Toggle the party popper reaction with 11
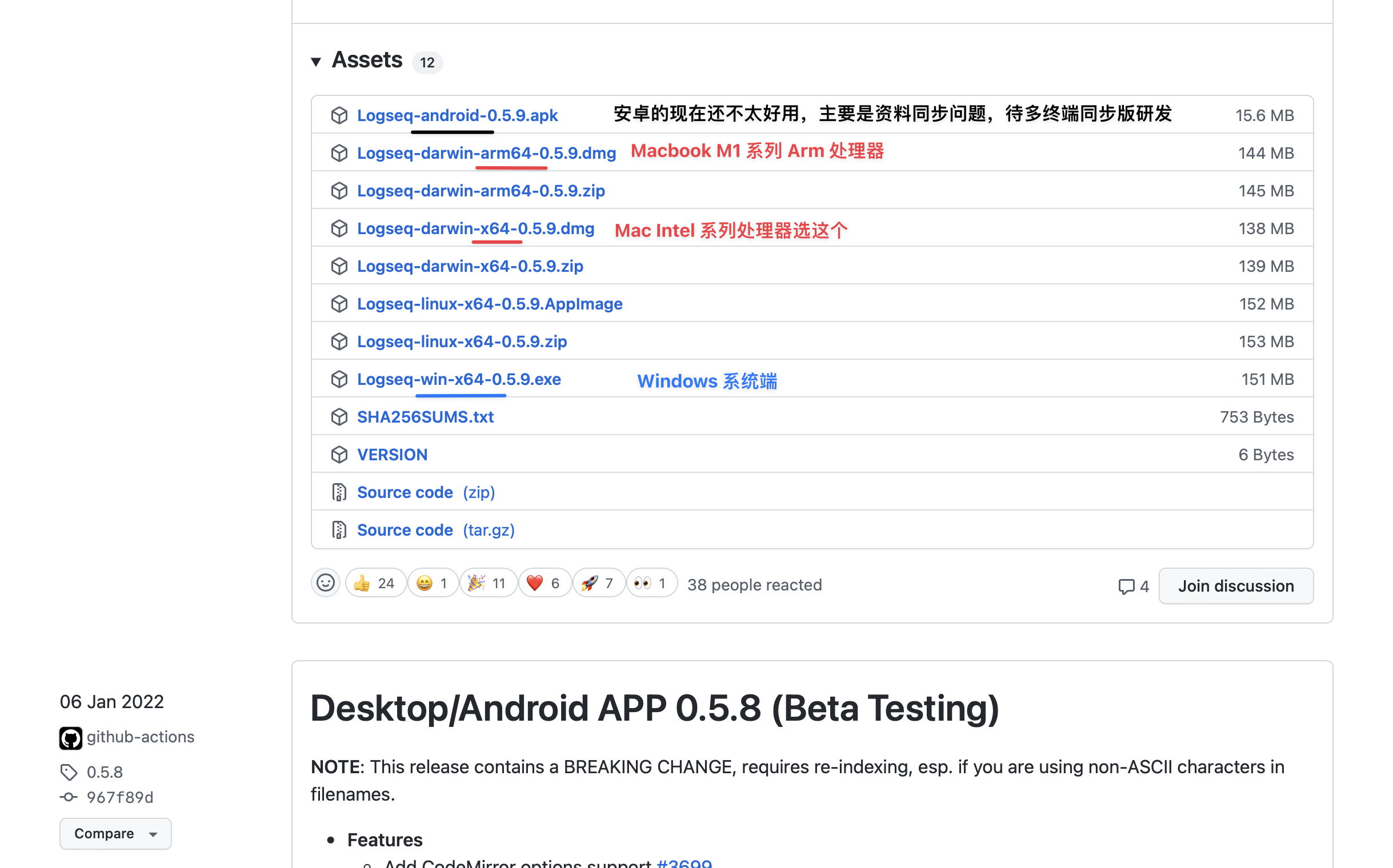Screen dimensions: 1393x868 coord(489,583)
